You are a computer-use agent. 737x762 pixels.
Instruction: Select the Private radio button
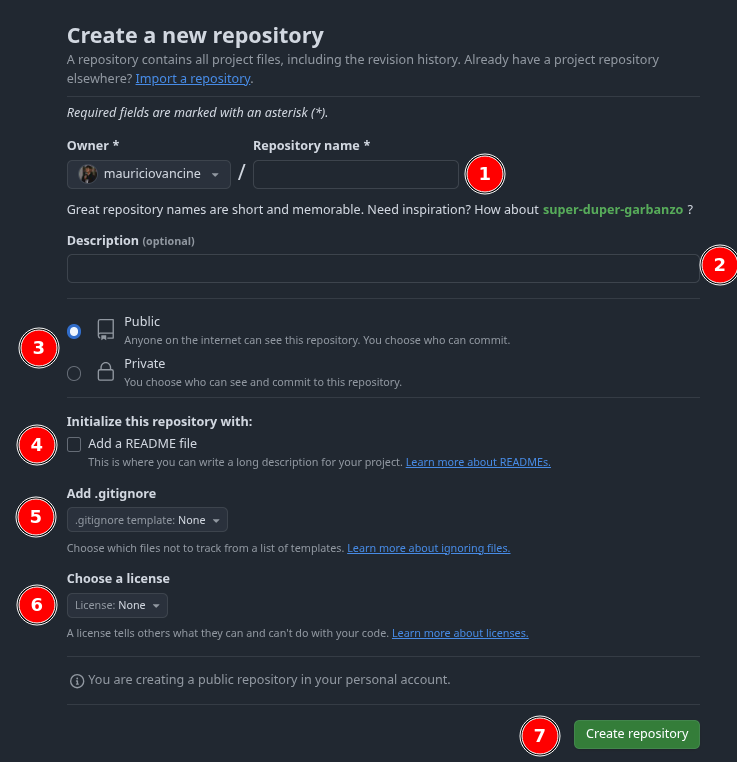click(74, 373)
